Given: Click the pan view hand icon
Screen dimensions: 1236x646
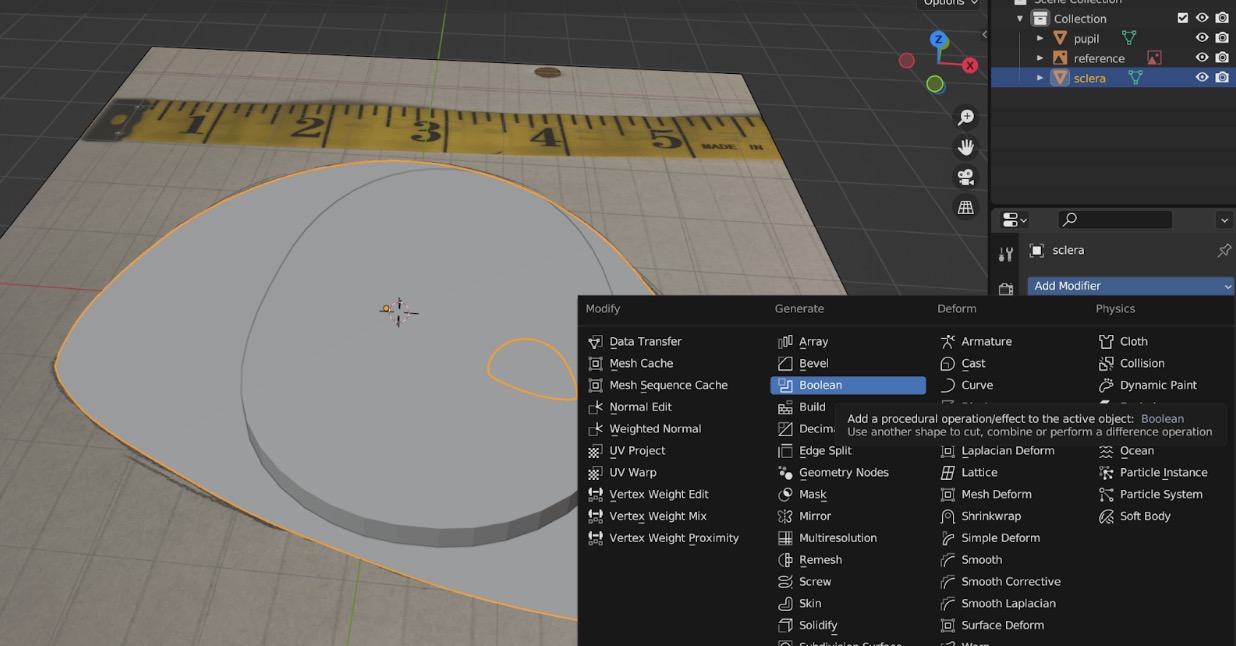Looking at the screenshot, I should 966,148.
